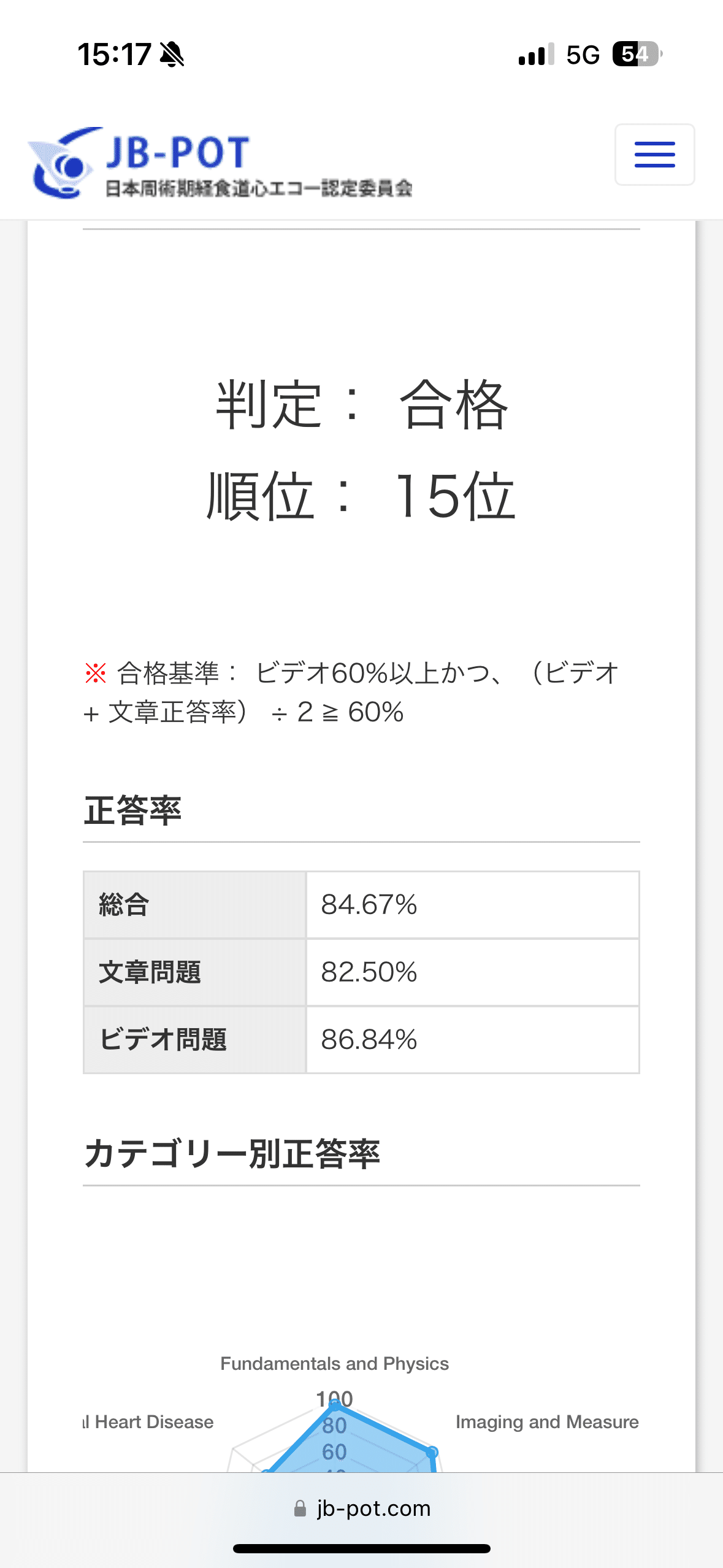
Task: Tap the ビデオ問題 86.84% value
Action: (369, 1040)
